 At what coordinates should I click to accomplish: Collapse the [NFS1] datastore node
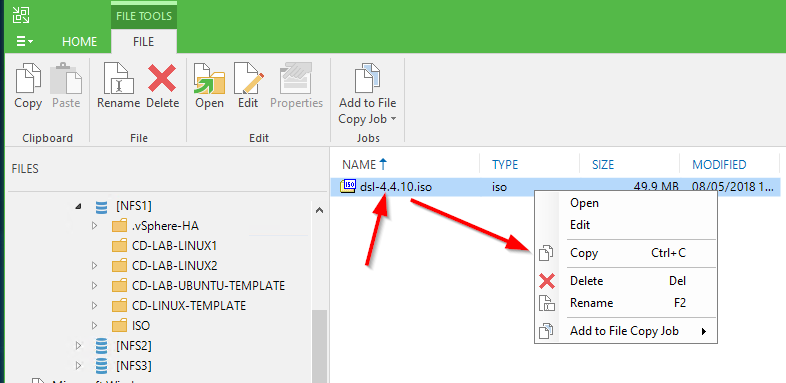tap(78, 206)
